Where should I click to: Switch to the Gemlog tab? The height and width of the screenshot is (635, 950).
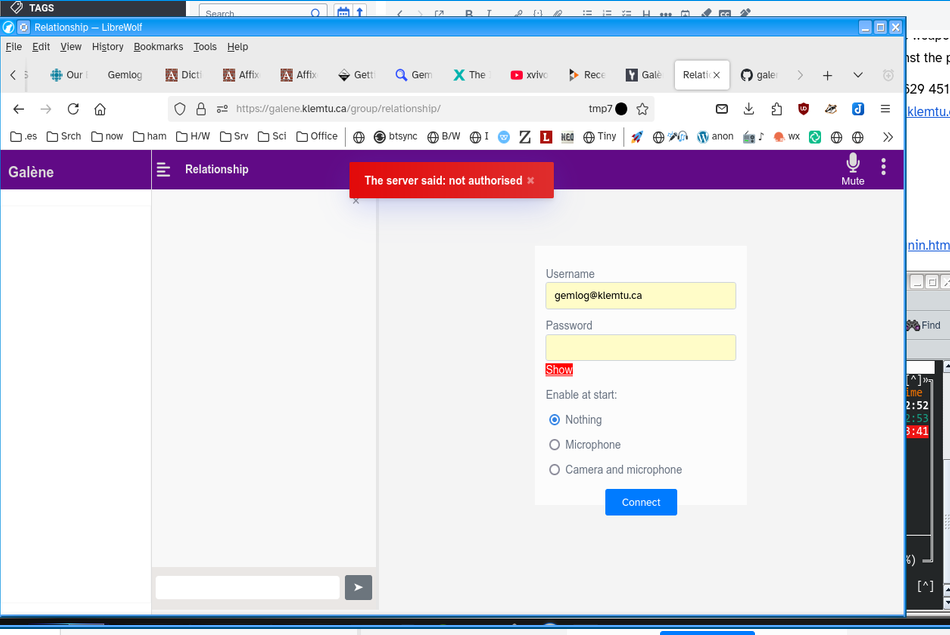[x=125, y=75]
